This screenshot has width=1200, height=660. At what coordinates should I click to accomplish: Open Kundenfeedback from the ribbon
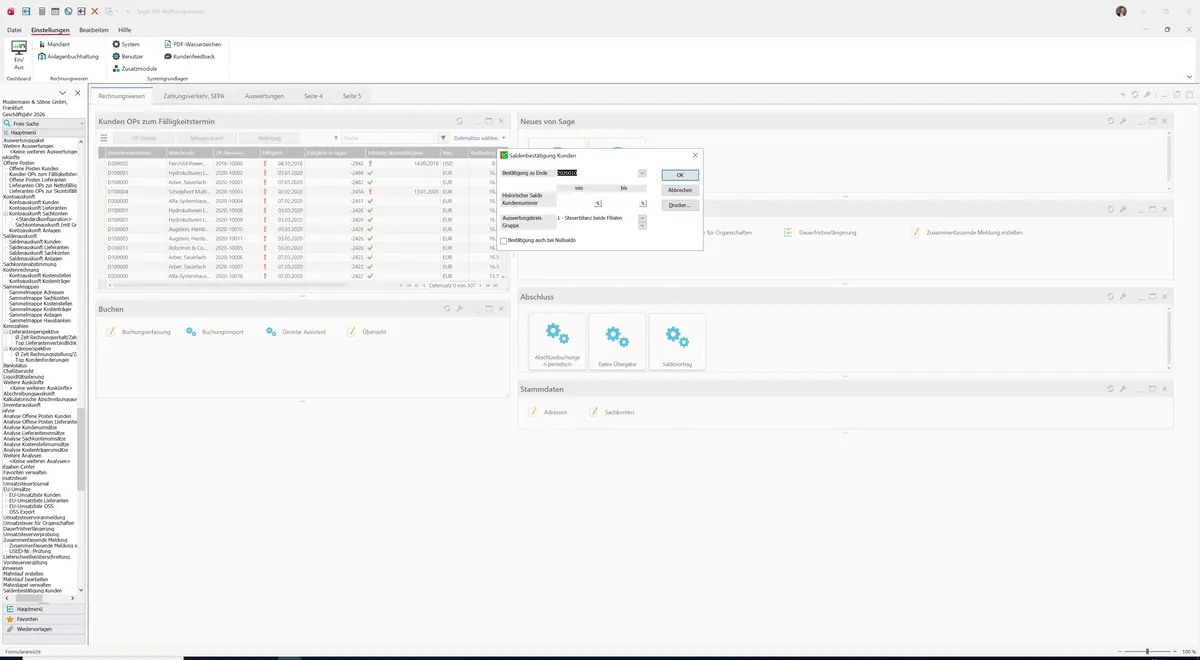[189, 57]
